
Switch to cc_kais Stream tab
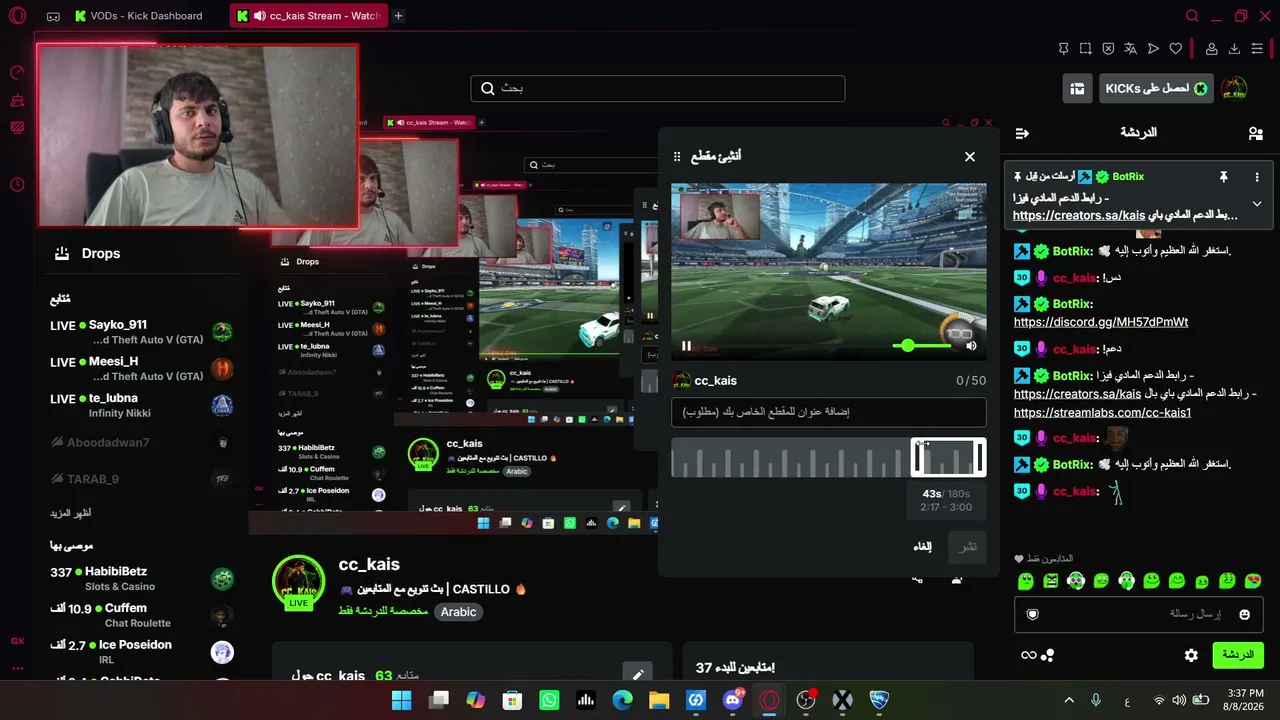coord(308,16)
